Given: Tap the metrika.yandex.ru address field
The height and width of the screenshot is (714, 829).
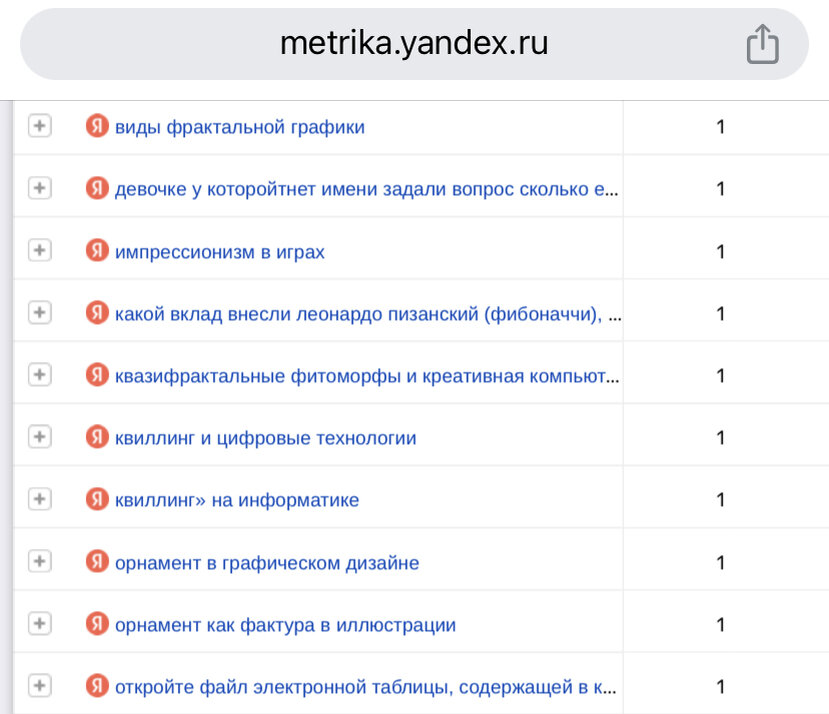Looking at the screenshot, I should click(x=414, y=44).
